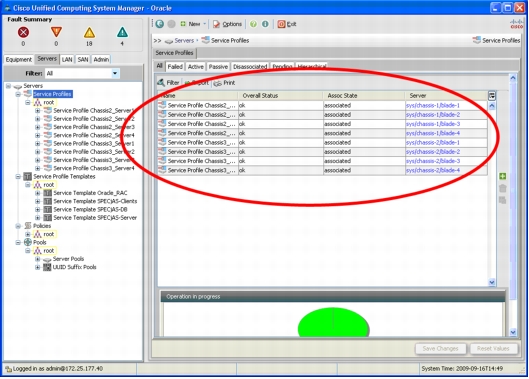
Task: Click the table column settings icon
Action: coord(492,96)
